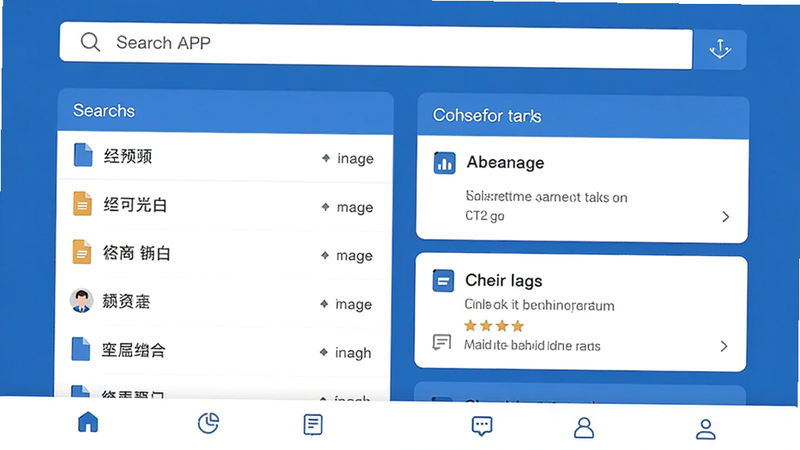Click the comment icon in Cheir lags card
This screenshot has width=800, height=450.
pos(441,342)
